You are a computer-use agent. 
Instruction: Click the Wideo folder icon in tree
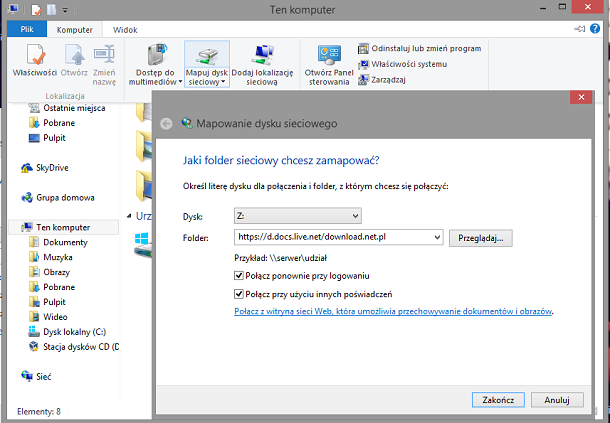point(34,316)
